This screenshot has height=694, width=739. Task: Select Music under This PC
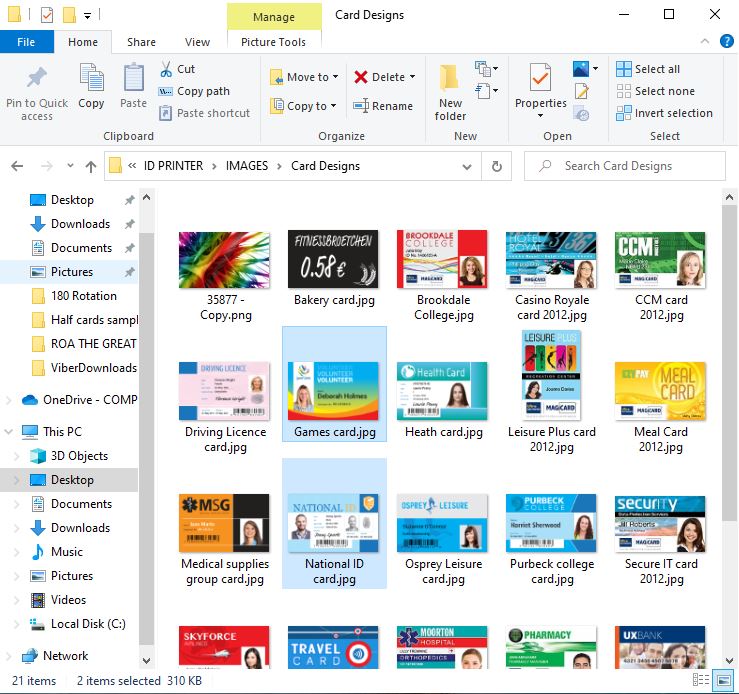tap(66, 552)
